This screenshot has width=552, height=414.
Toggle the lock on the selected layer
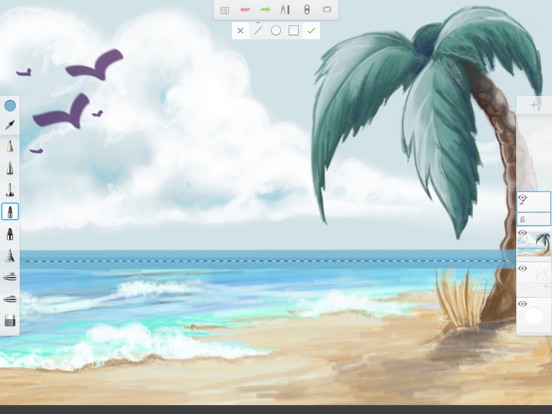(x=522, y=220)
